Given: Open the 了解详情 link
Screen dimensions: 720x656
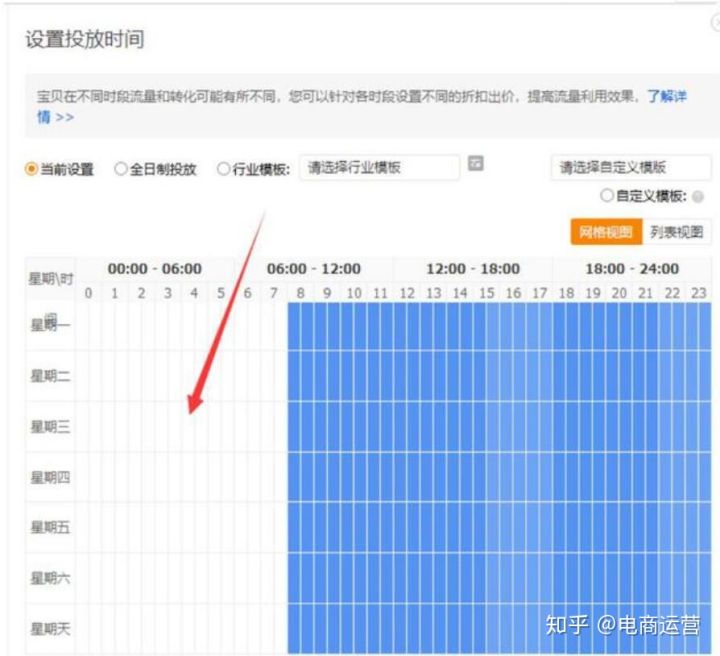Looking at the screenshot, I should pos(666,97).
